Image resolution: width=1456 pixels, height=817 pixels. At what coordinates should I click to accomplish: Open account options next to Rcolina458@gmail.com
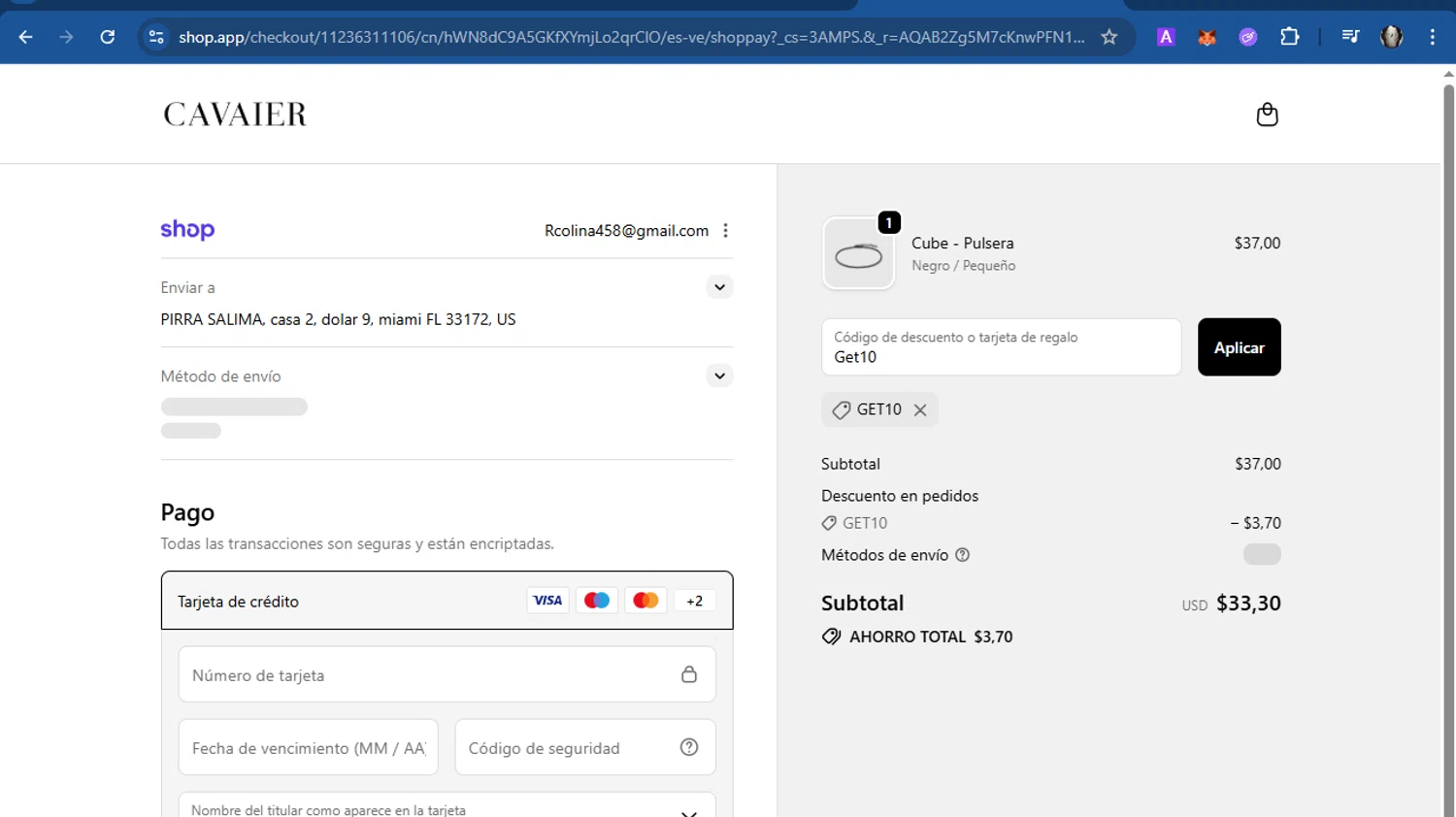tap(725, 231)
